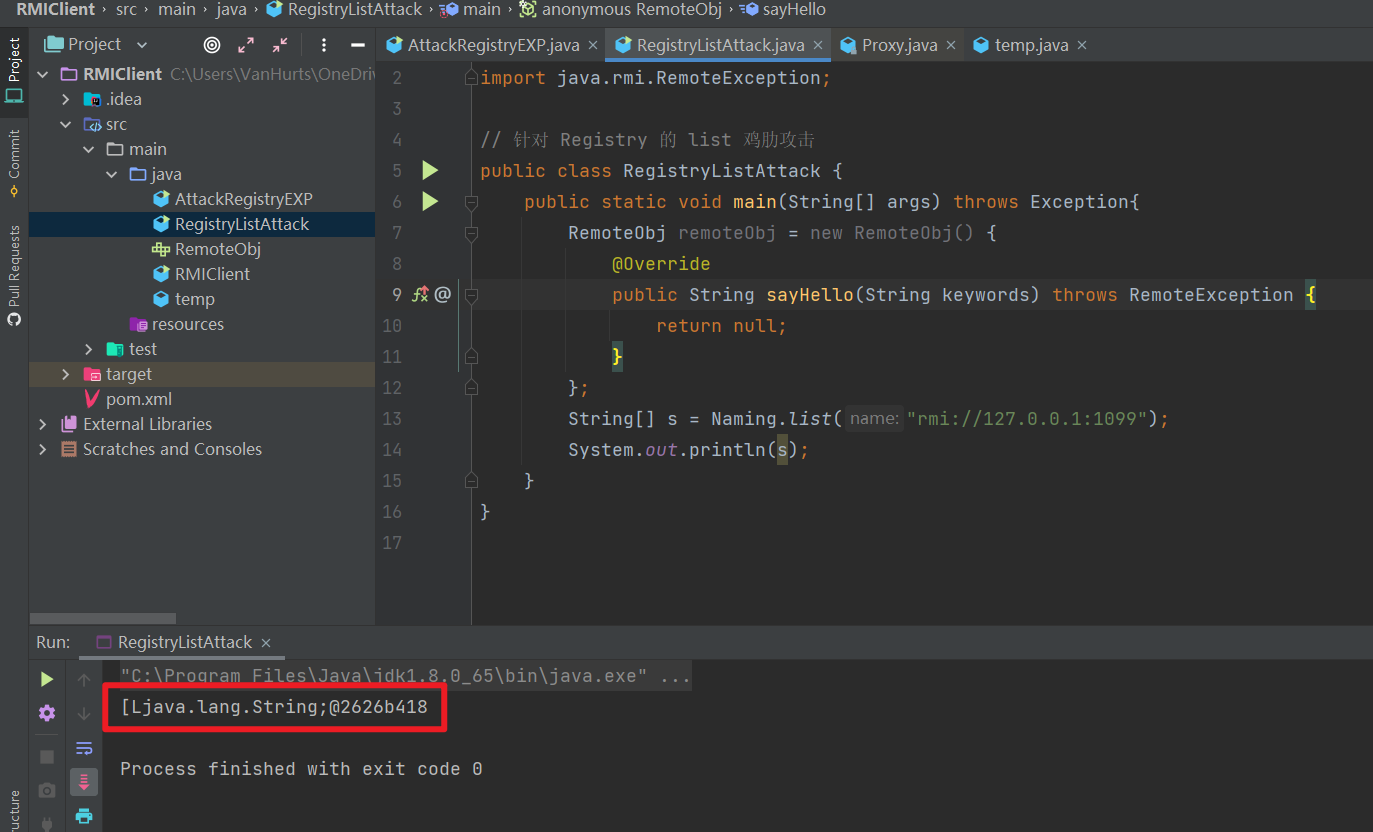This screenshot has width=1373, height=832.
Task: Toggle soft-wrap in the Run console
Action: coord(84,748)
